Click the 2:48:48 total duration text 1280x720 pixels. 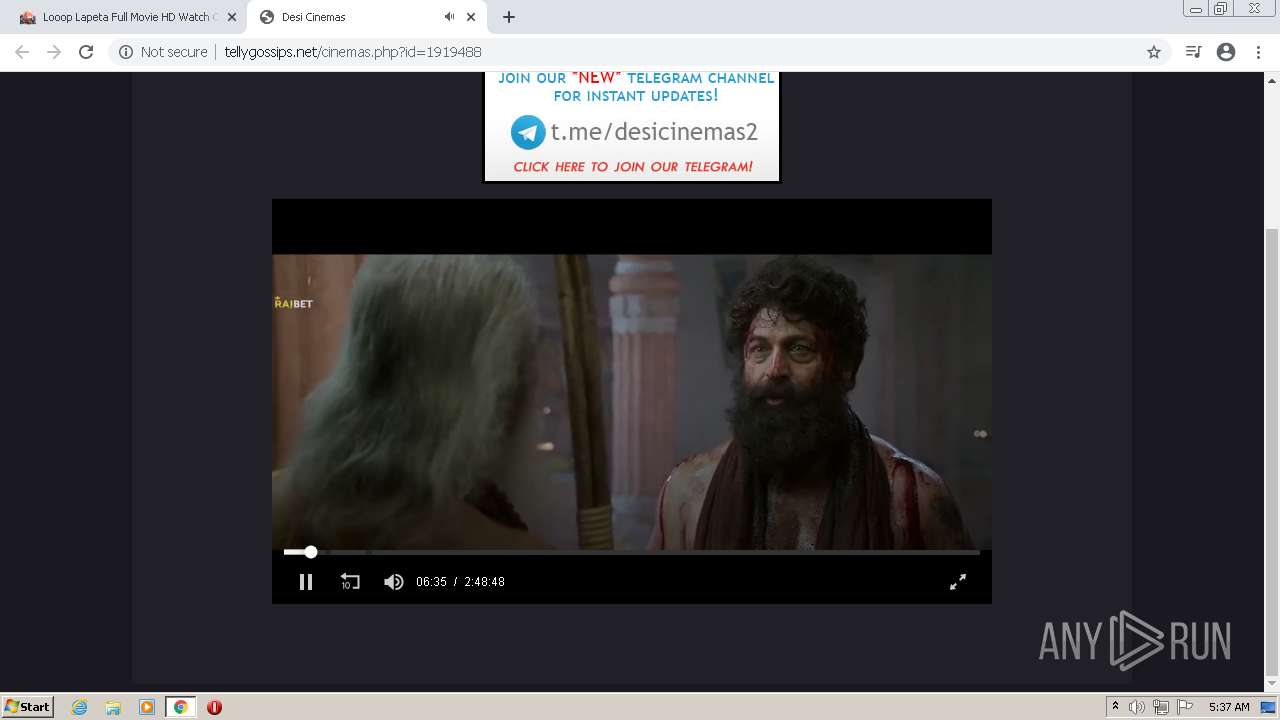484,582
